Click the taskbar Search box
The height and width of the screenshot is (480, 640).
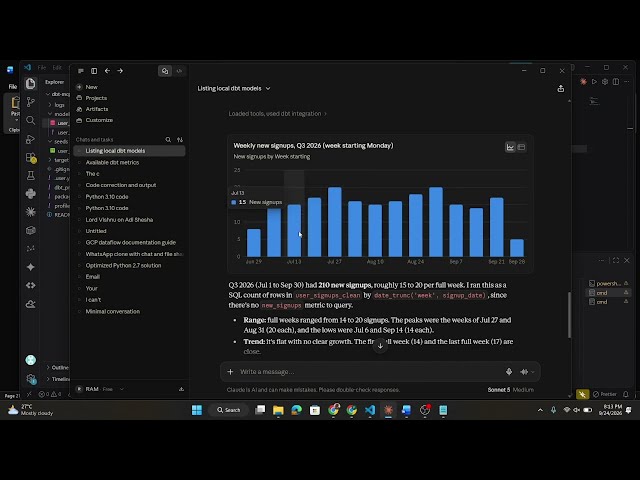(229, 410)
